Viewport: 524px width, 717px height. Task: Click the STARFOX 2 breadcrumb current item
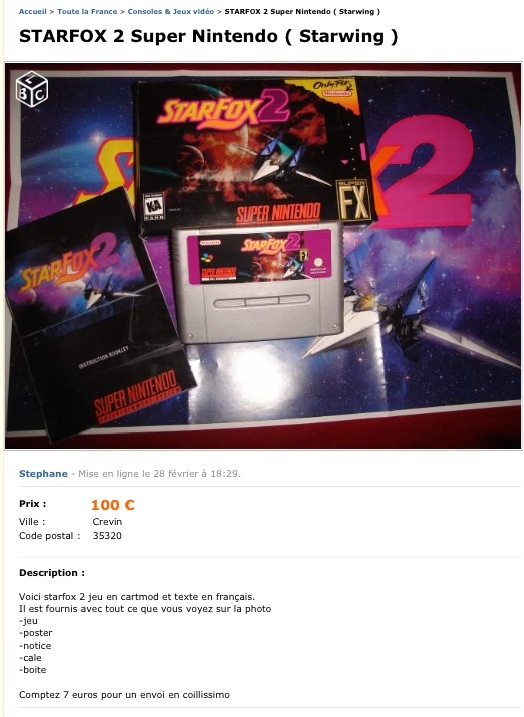click(x=302, y=11)
